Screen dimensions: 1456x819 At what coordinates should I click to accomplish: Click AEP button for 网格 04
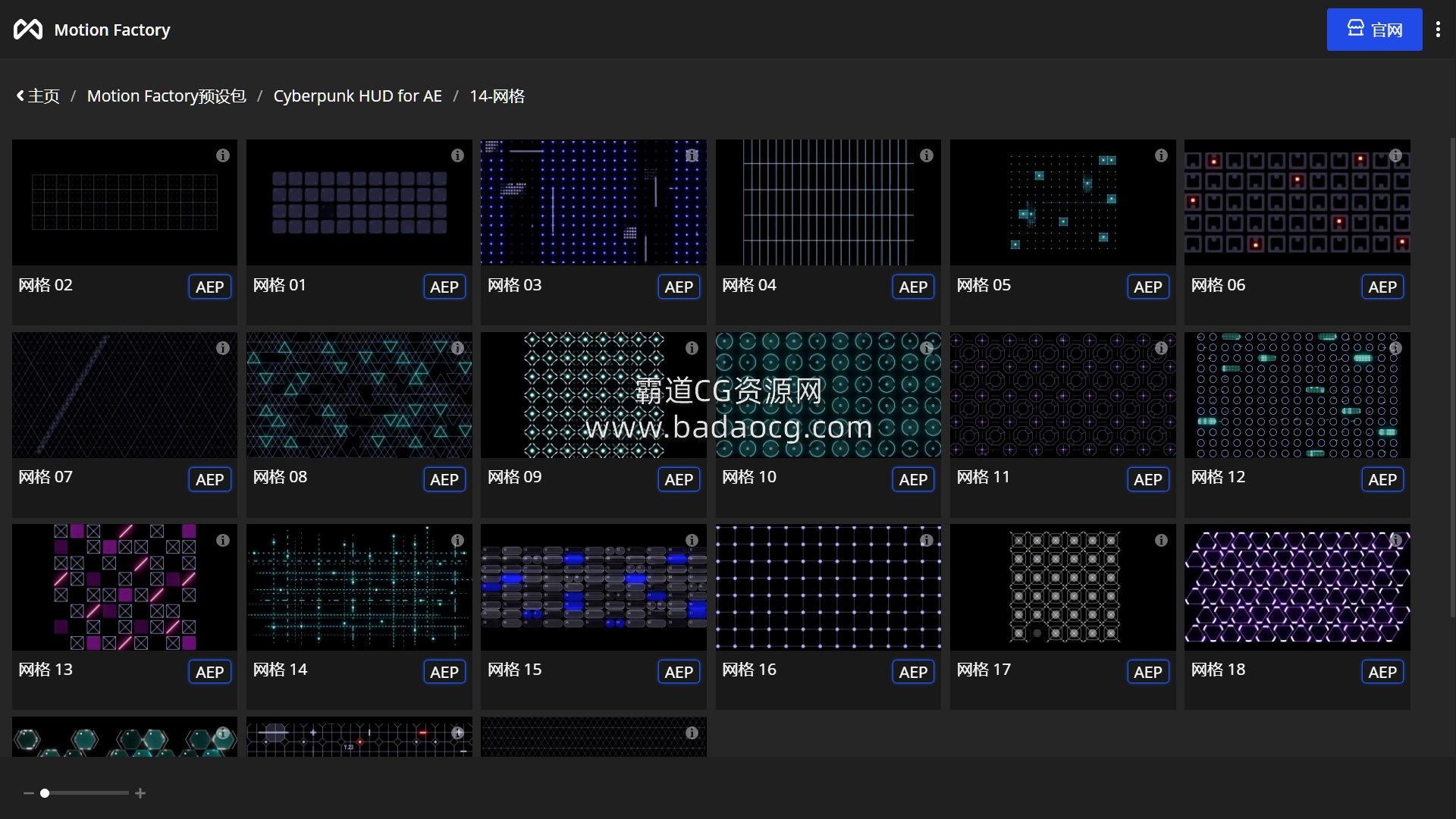913,287
